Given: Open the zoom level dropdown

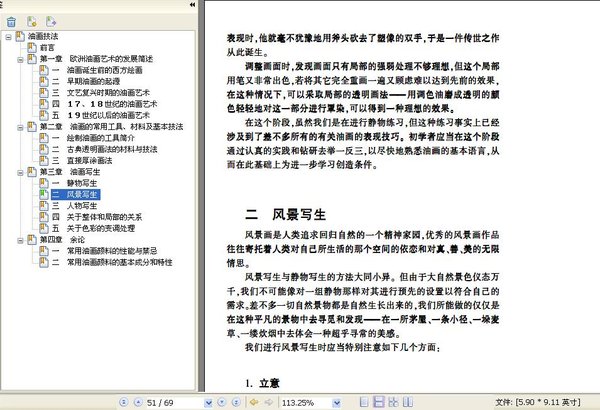Looking at the screenshot, I should (336, 402).
